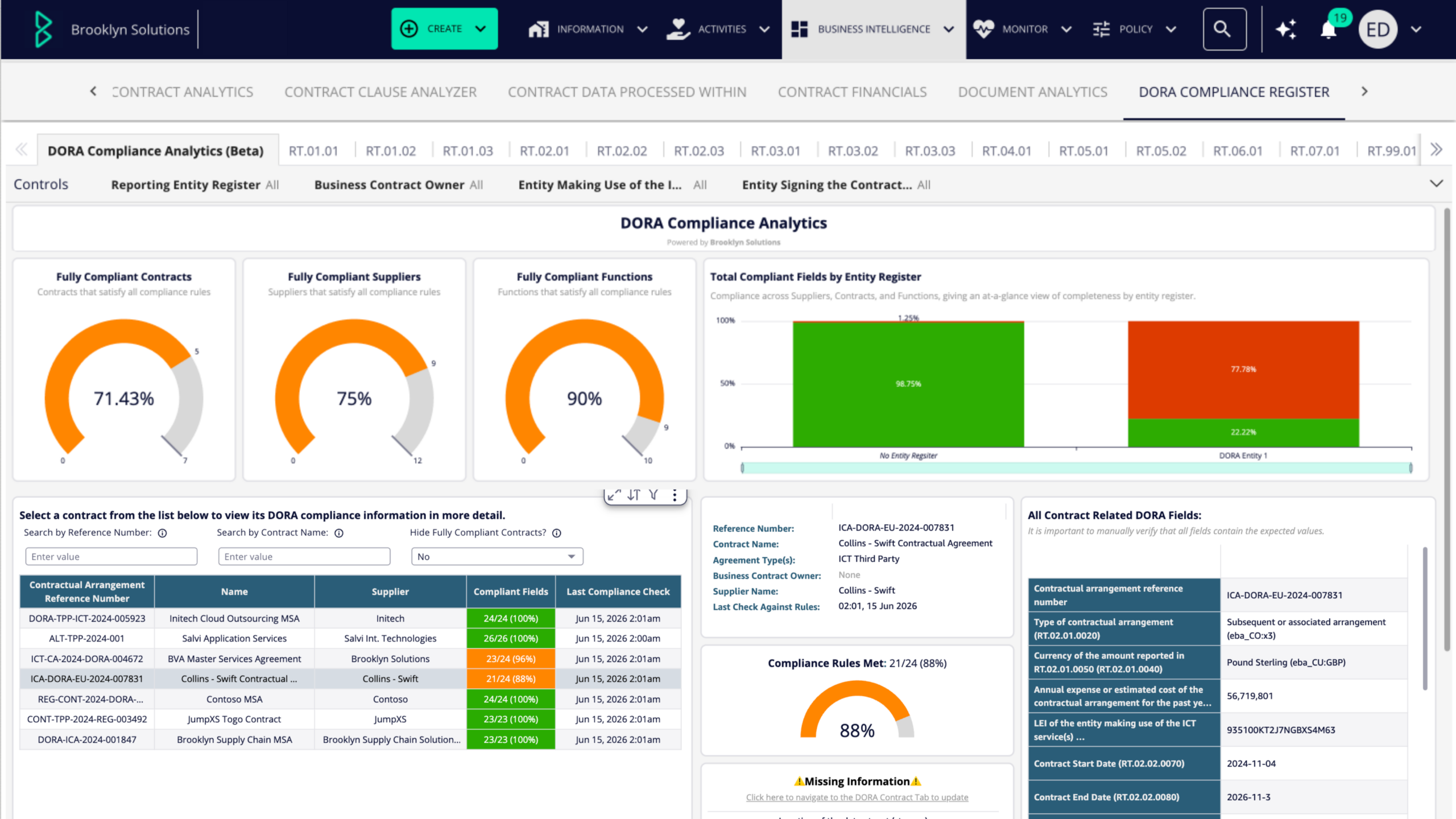Switch to Contract Financials tab

point(852,92)
